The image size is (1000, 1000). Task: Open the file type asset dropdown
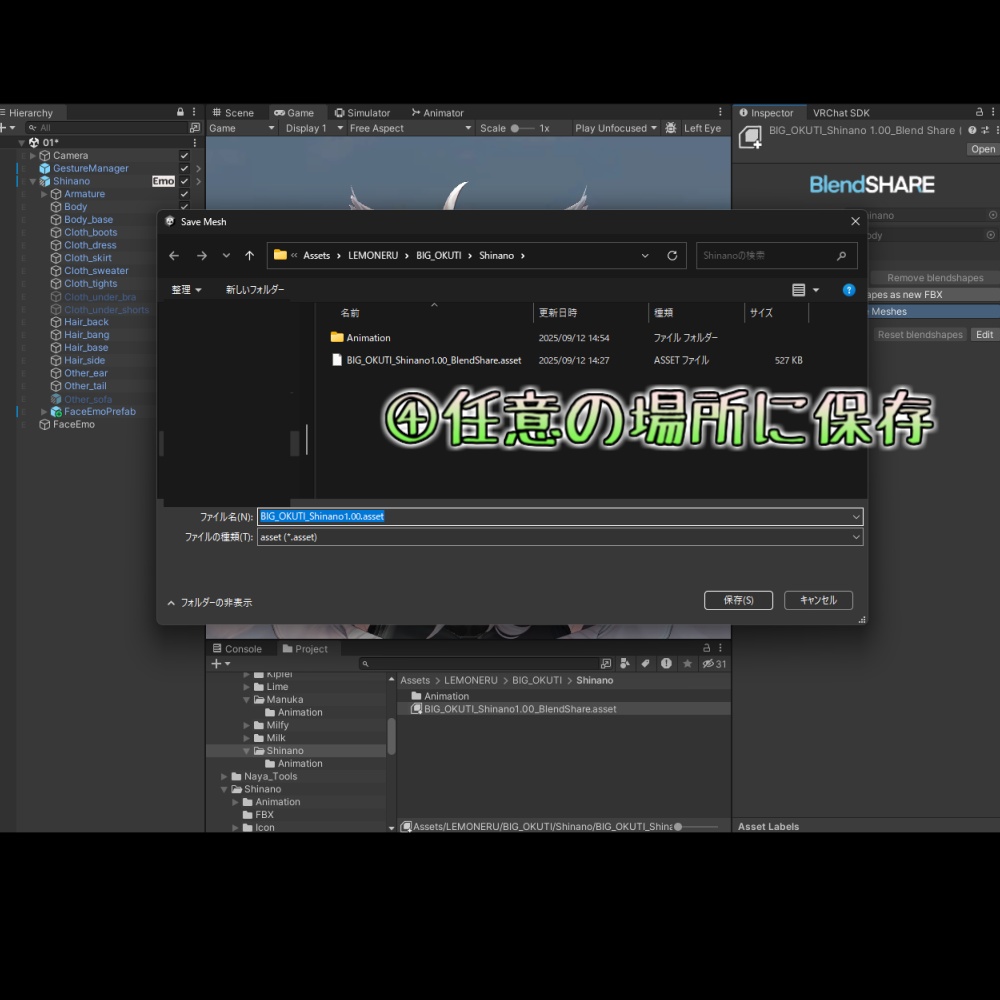tap(856, 537)
